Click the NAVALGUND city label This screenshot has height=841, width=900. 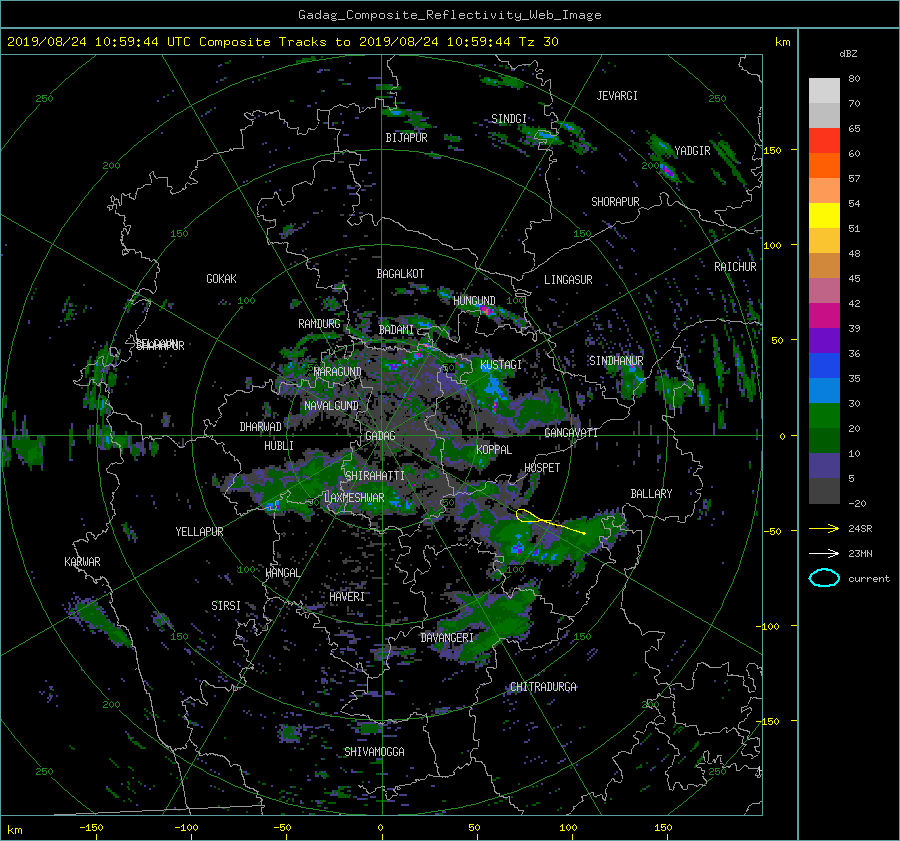pos(331,406)
